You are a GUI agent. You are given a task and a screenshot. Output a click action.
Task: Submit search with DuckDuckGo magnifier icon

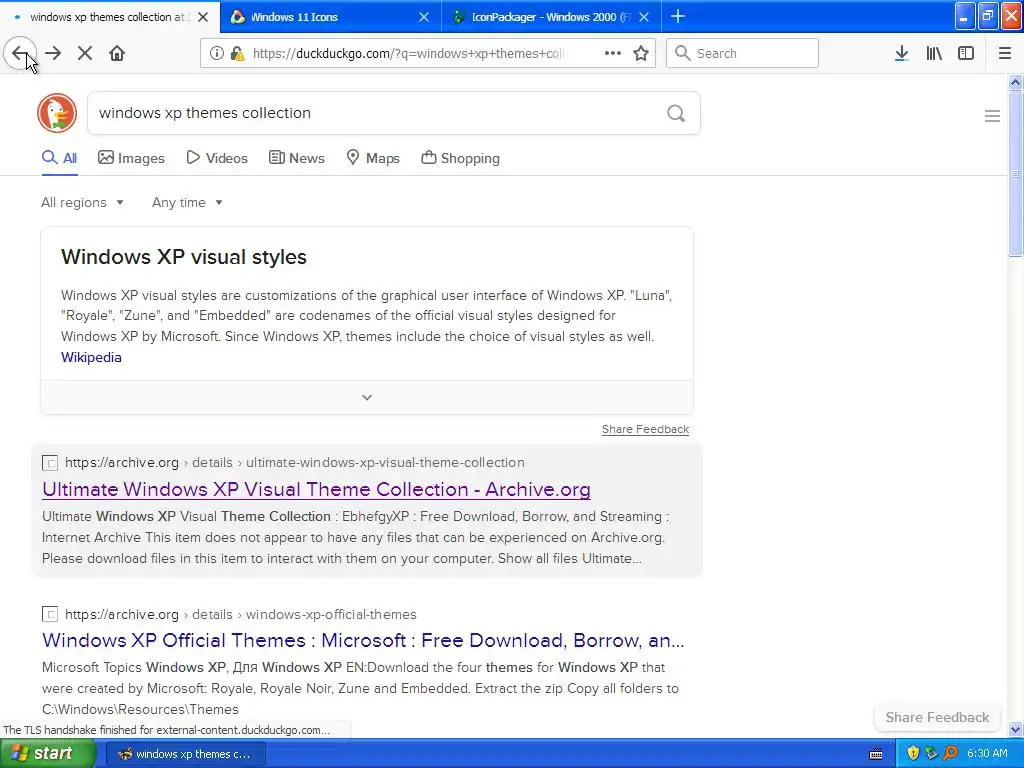676,113
